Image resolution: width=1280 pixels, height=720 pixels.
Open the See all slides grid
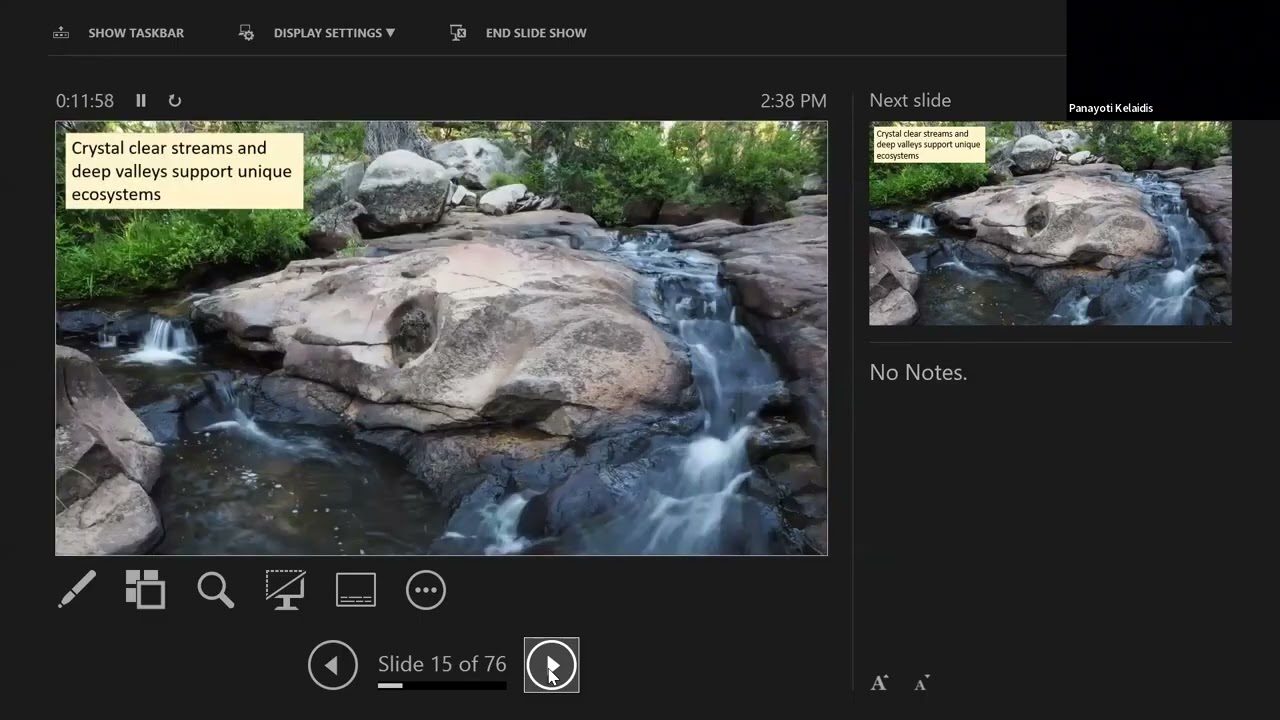tap(146, 590)
